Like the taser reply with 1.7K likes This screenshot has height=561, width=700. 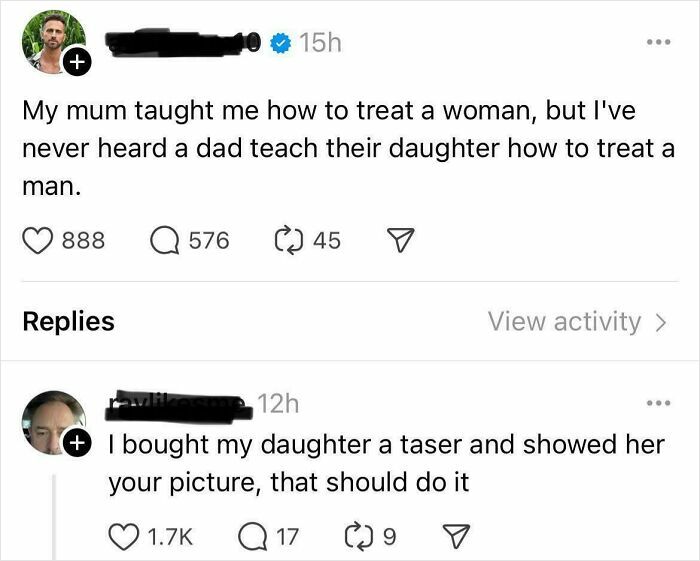coord(123,538)
